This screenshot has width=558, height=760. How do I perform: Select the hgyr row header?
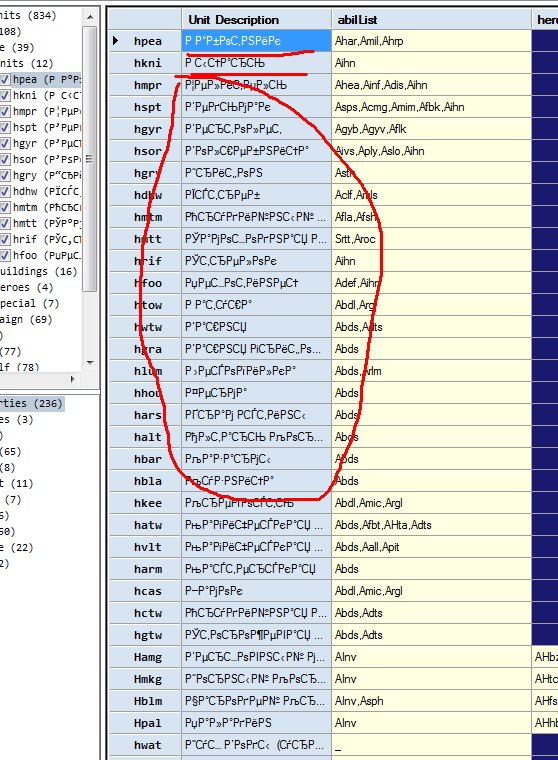145,129
